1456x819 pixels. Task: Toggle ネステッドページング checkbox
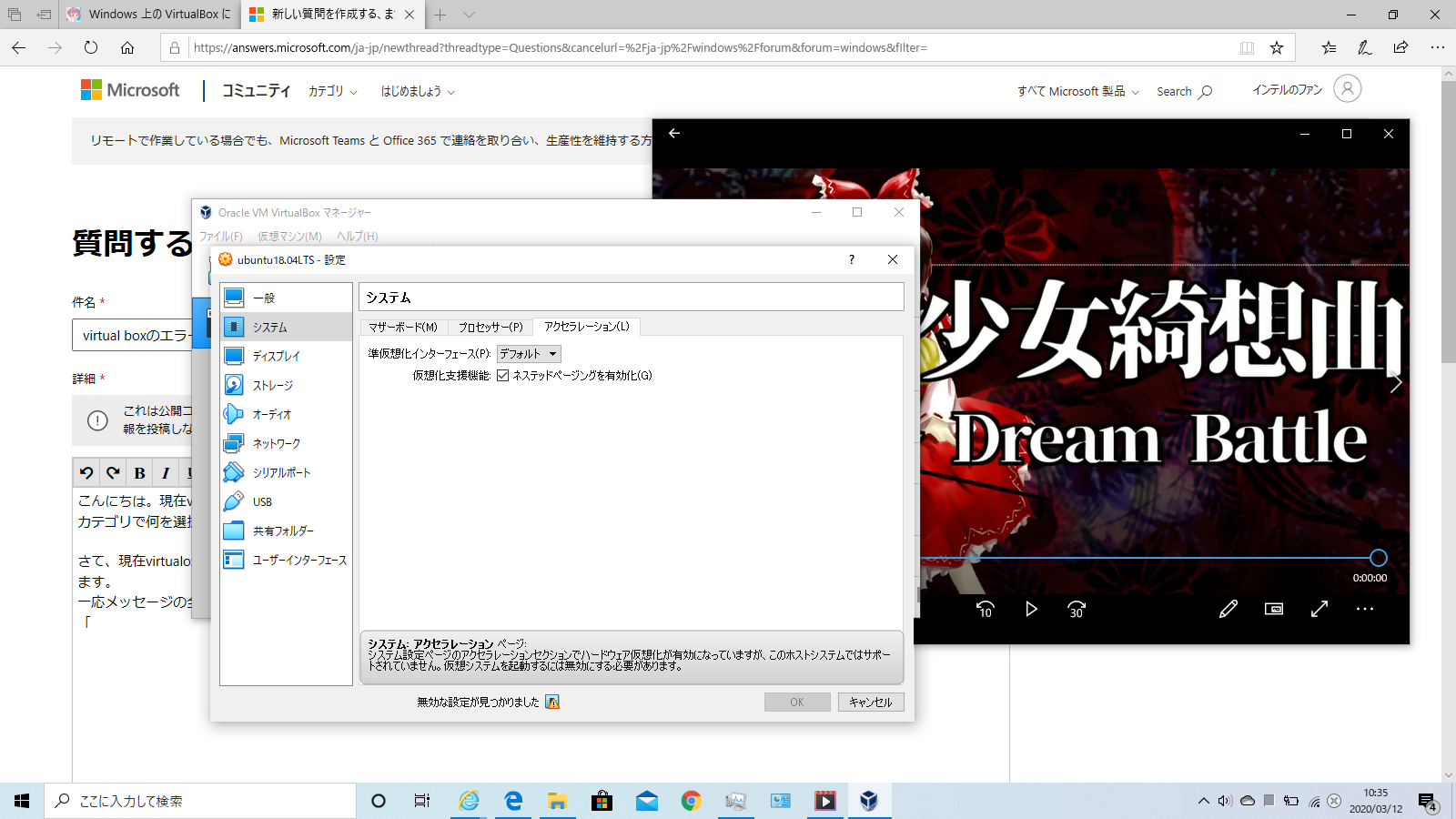click(502, 375)
